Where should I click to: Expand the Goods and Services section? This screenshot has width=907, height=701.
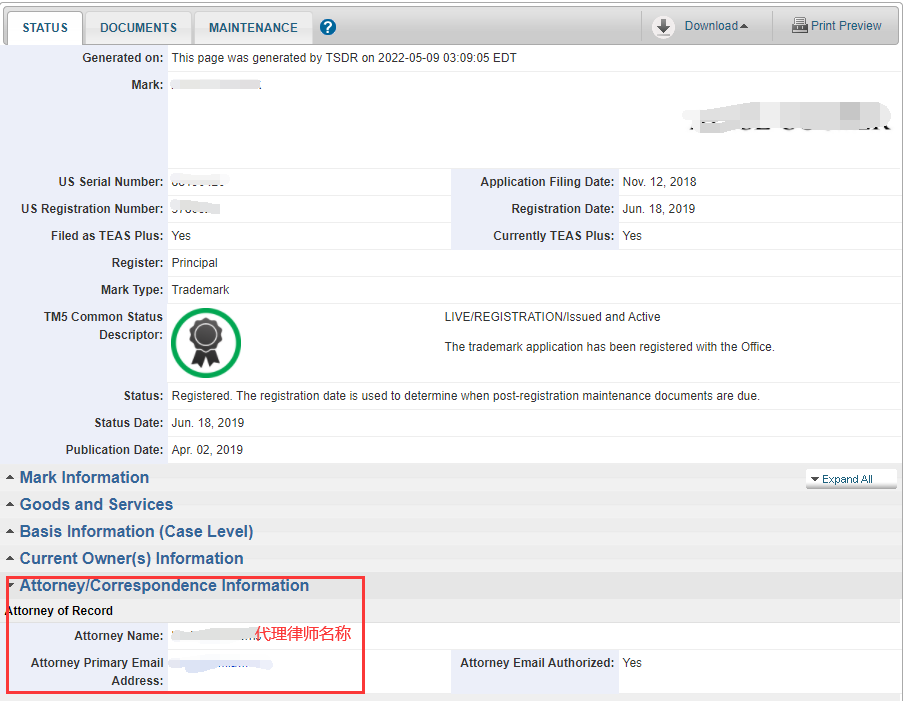96,505
